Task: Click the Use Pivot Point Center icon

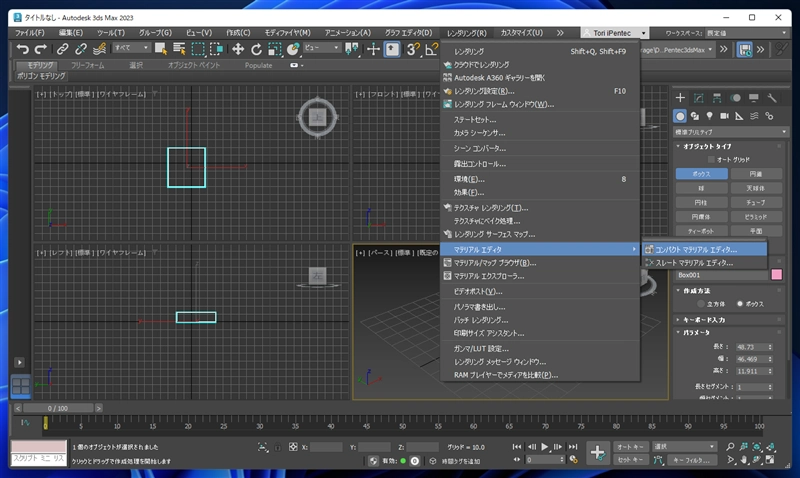Action: (352, 49)
